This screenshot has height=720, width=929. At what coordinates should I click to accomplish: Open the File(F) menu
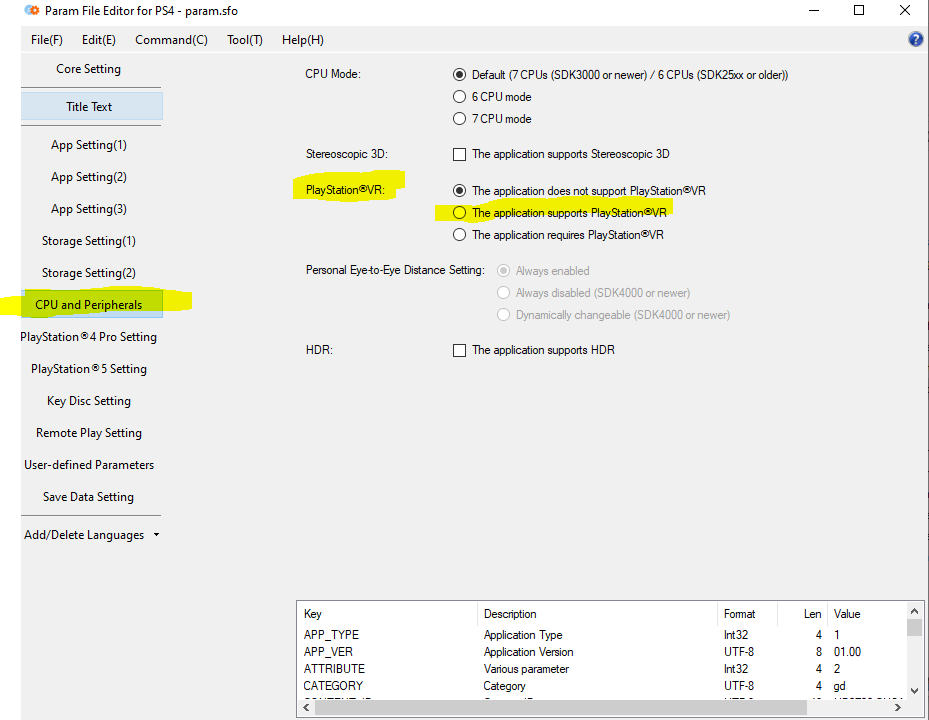tap(47, 40)
